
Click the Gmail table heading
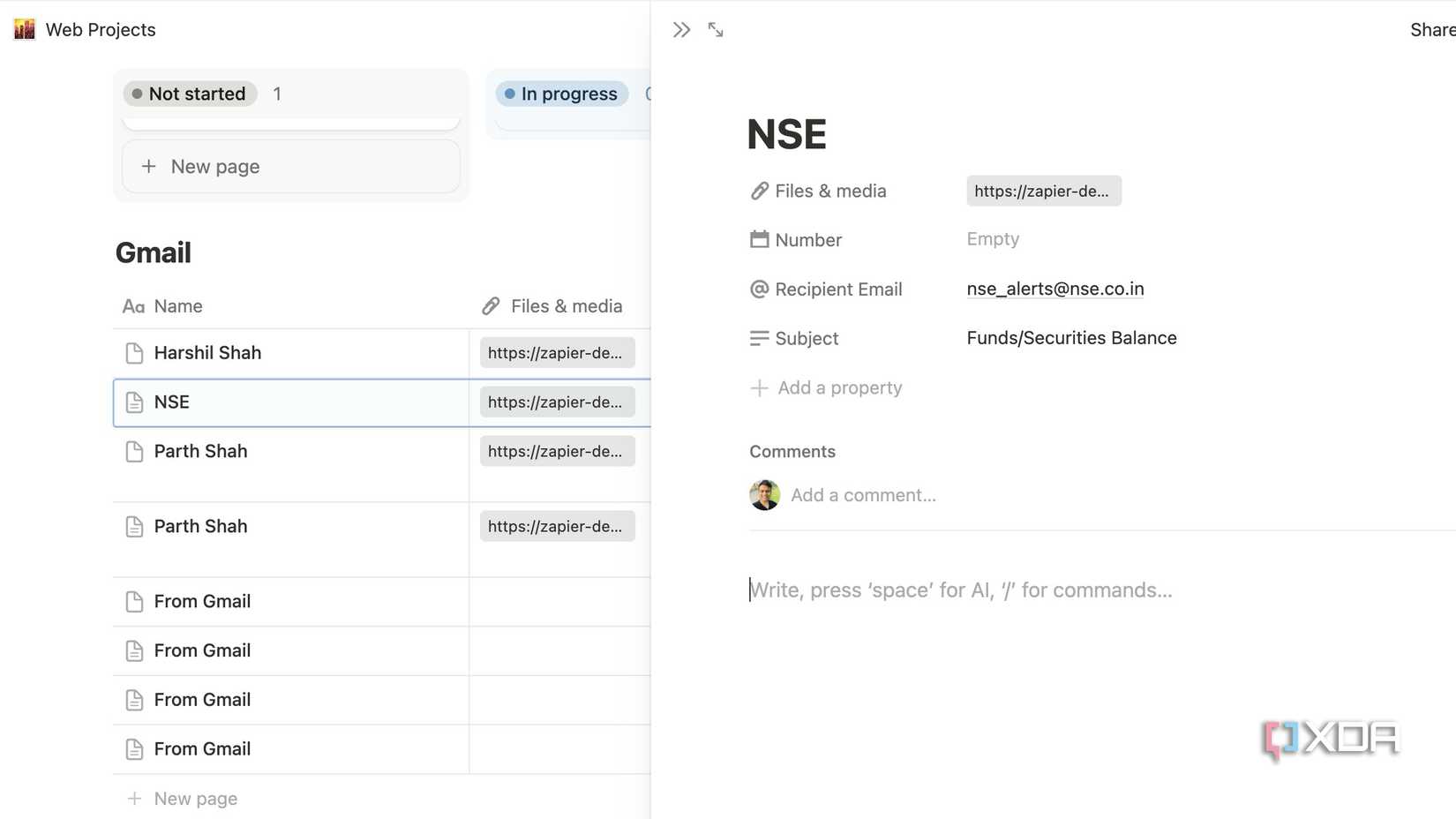tap(153, 252)
